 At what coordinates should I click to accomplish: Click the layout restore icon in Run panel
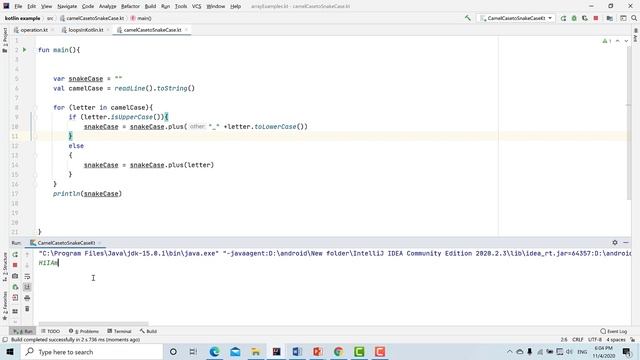click(15, 311)
